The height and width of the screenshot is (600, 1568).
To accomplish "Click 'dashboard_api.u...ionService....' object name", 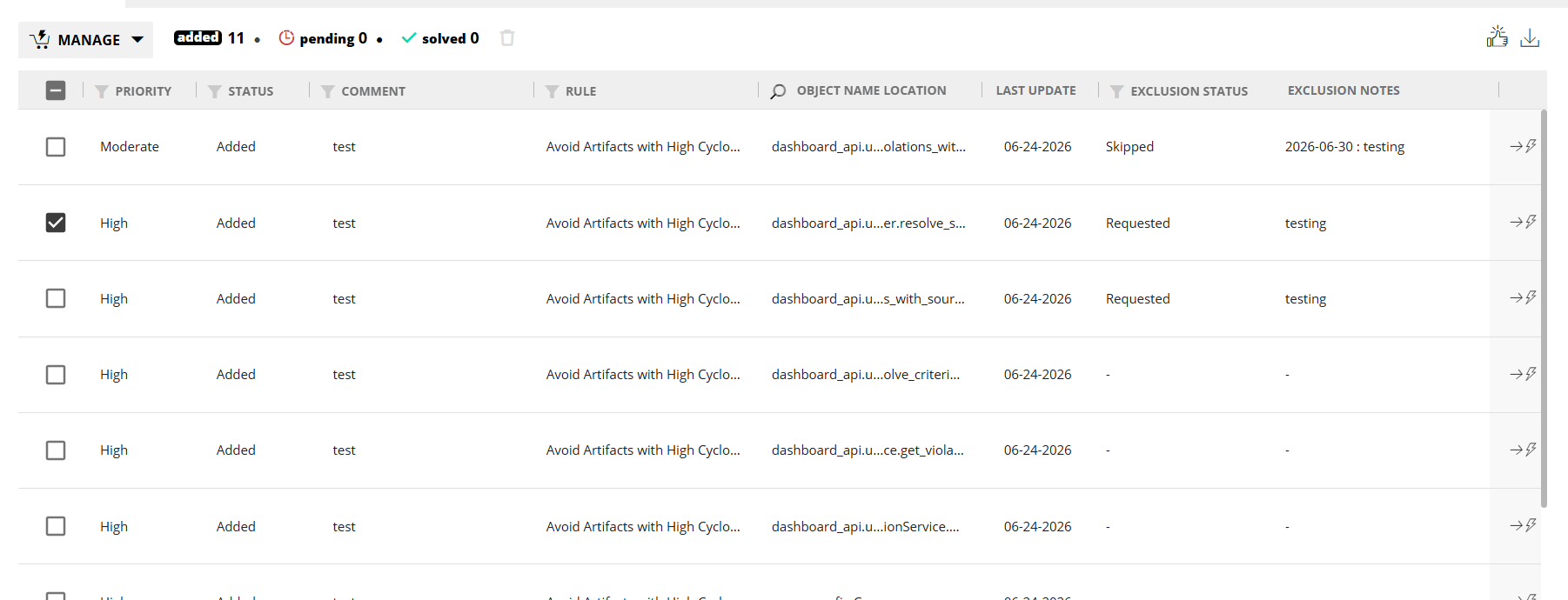I will 866,526.
